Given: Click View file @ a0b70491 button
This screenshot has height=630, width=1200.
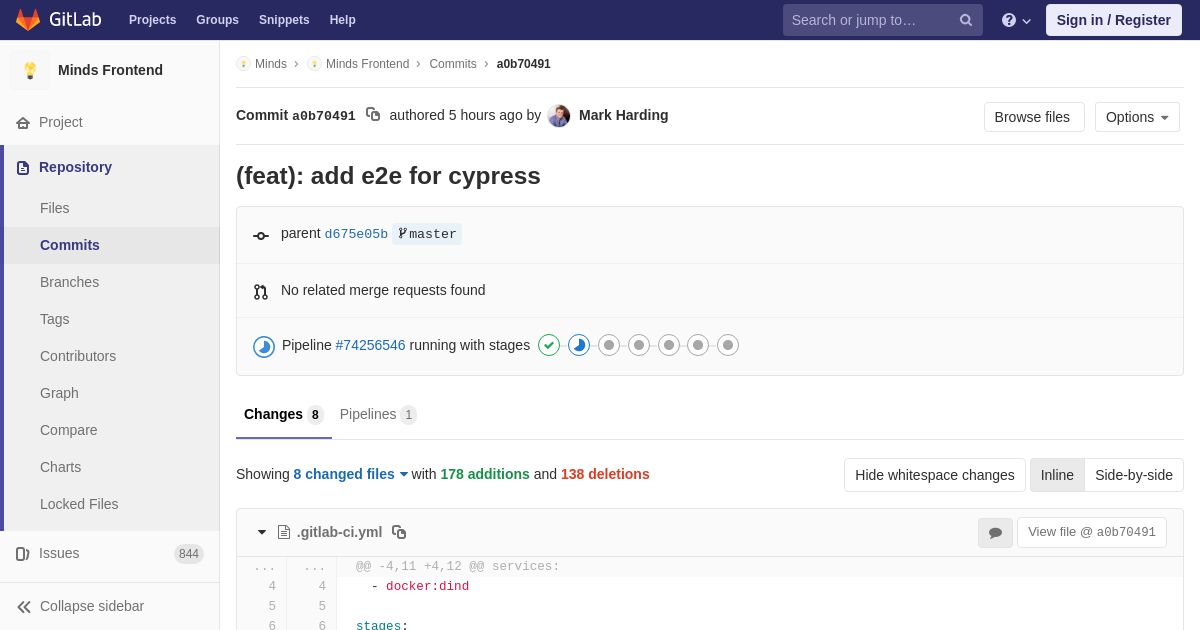Looking at the screenshot, I should (x=1092, y=532).
